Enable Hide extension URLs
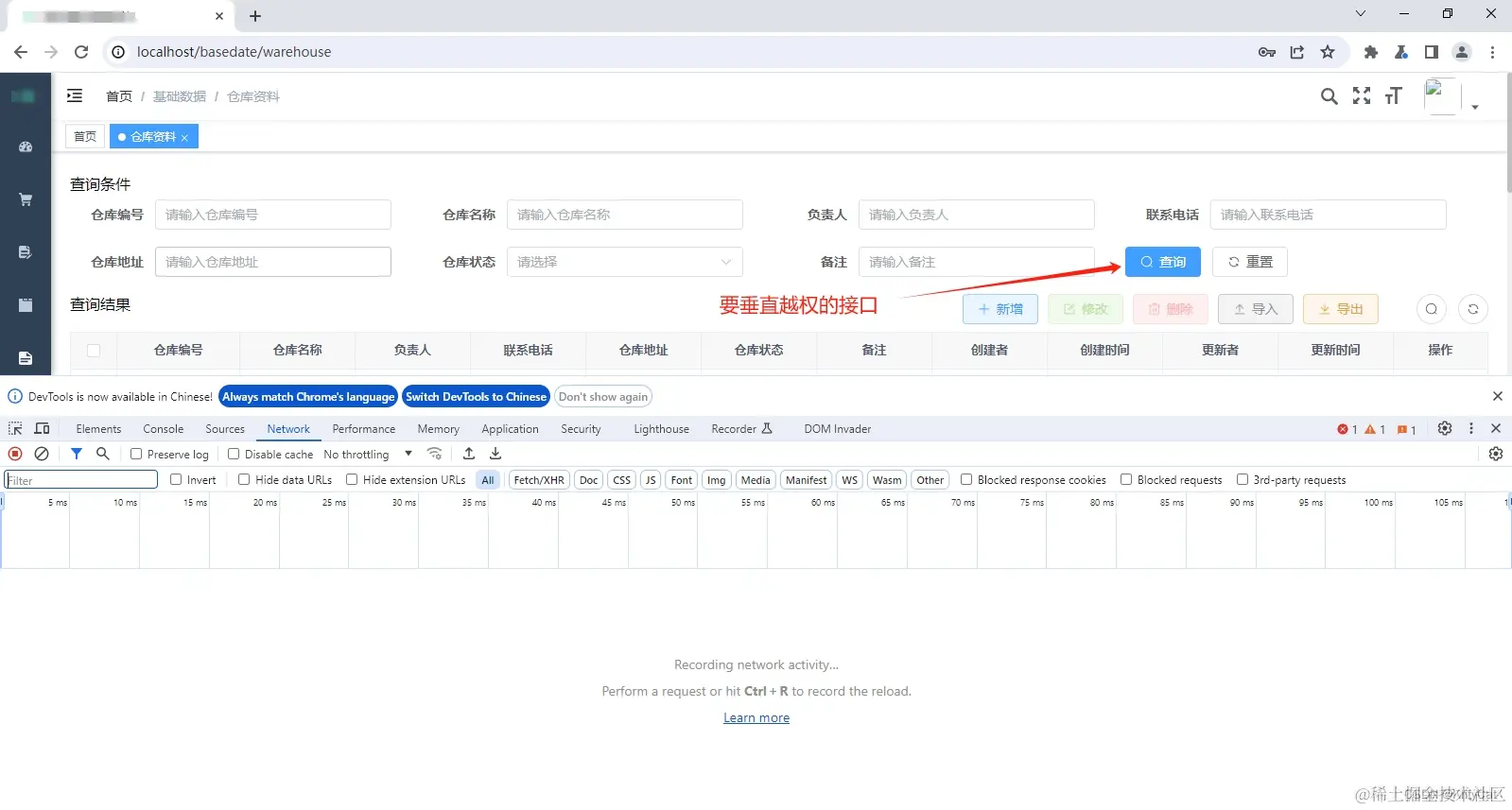Image resolution: width=1512 pixels, height=810 pixels. (352, 479)
